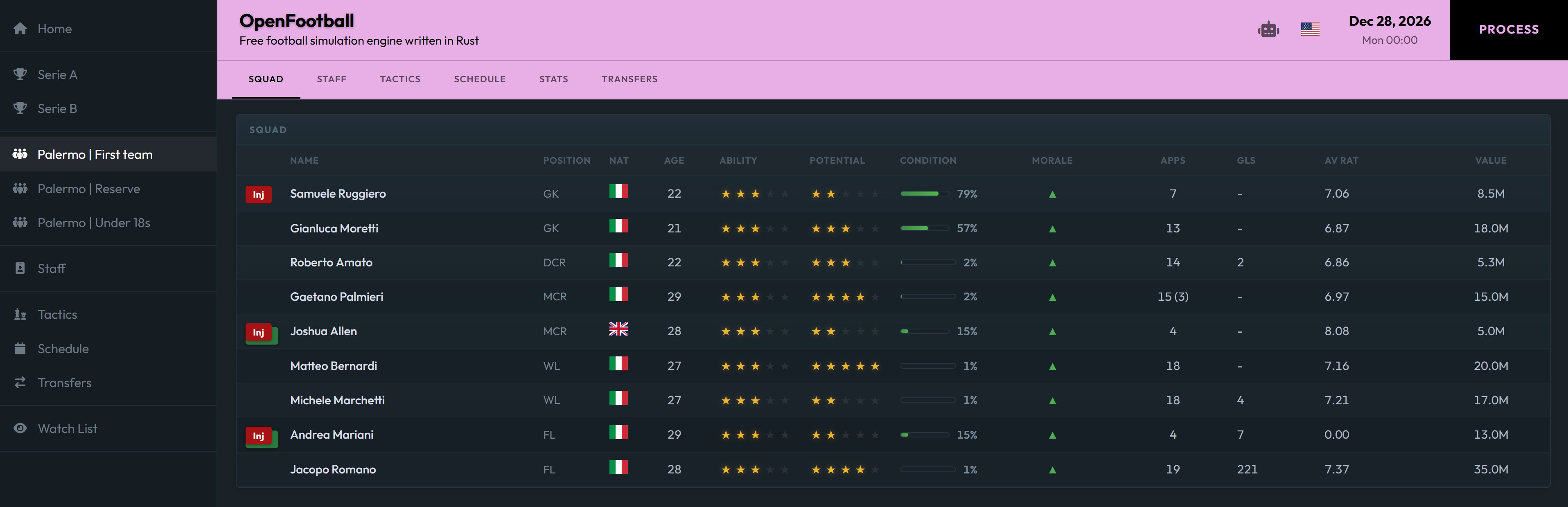The image size is (1568, 507).
Task: Click the US flag language icon
Action: point(1310,29)
